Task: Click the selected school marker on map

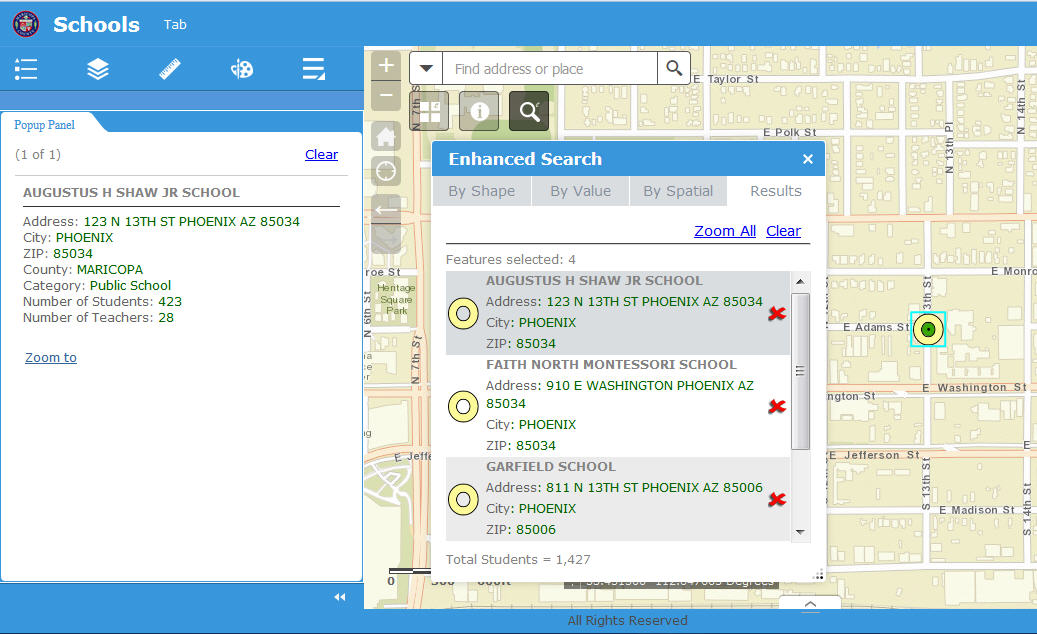Action: (x=928, y=329)
